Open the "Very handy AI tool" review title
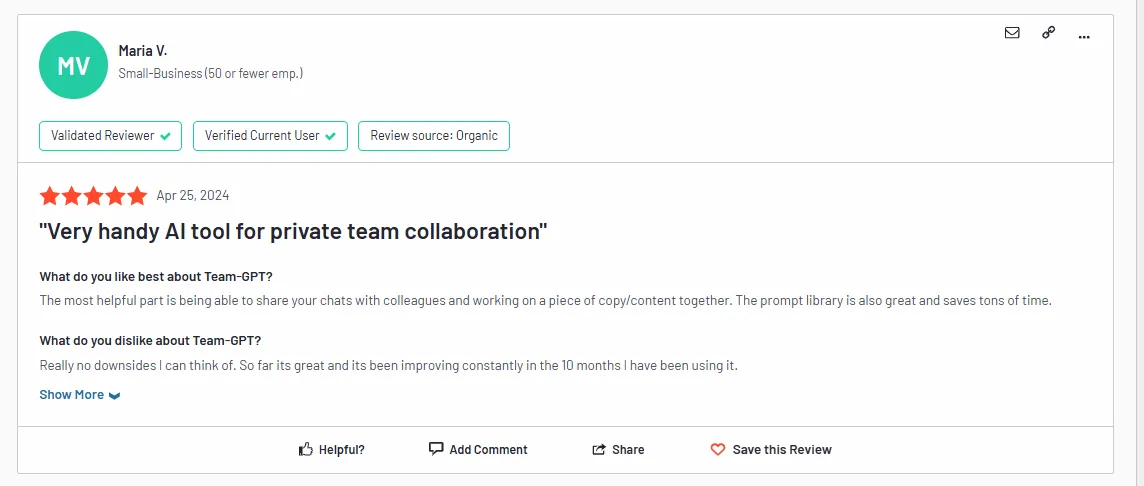 tap(293, 232)
